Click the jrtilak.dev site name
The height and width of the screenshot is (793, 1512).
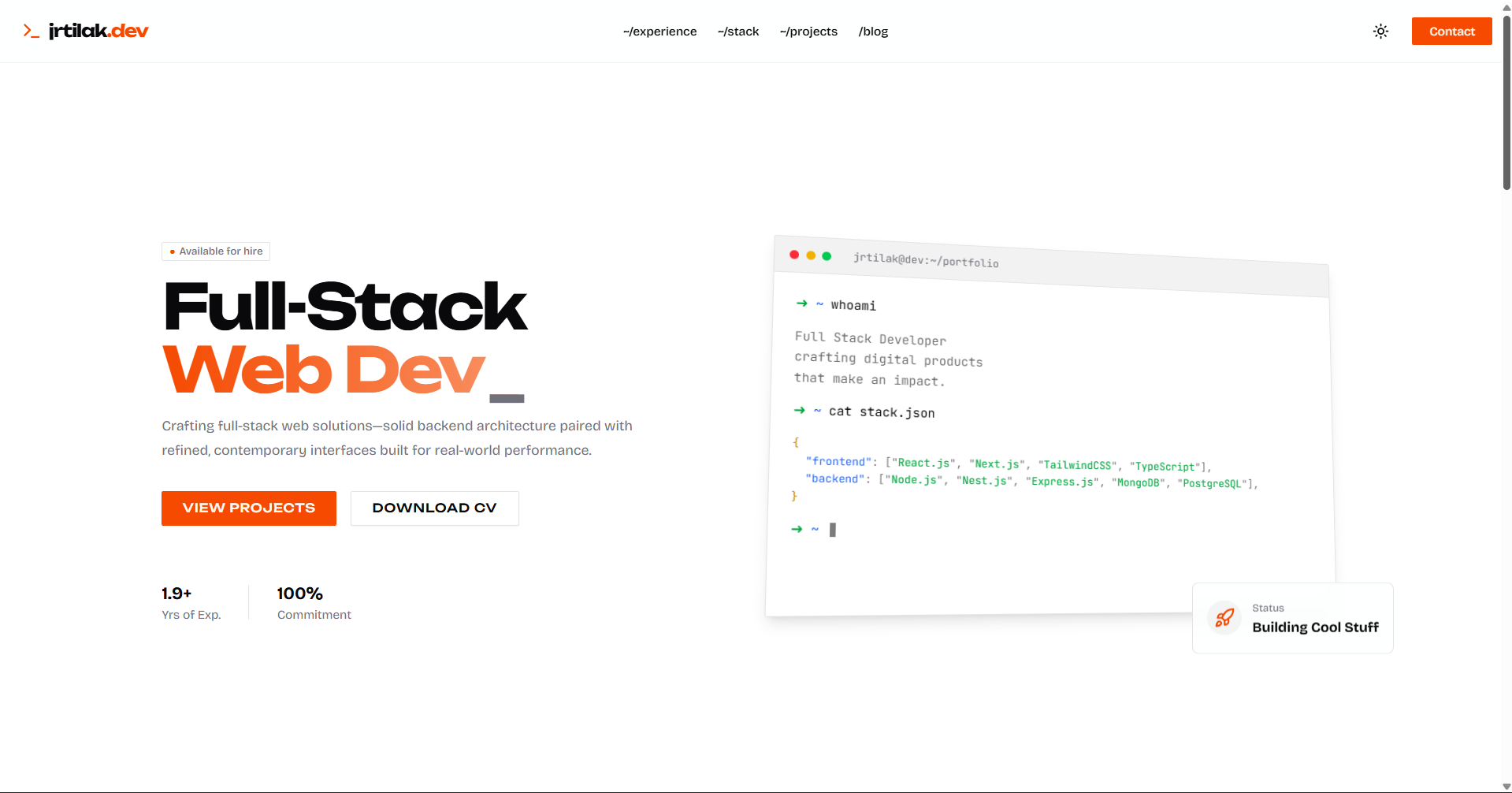[x=98, y=31]
